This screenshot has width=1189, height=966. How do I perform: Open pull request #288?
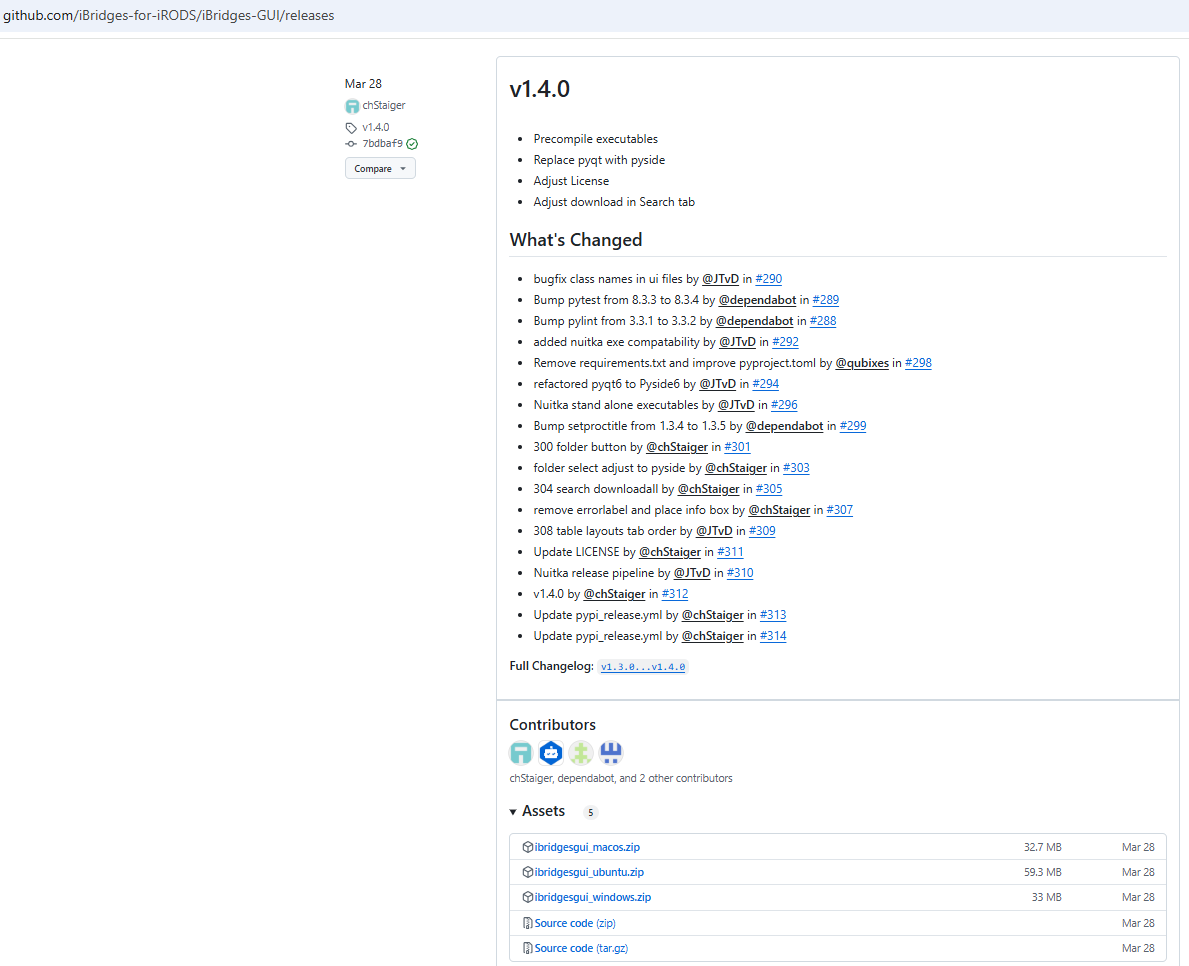pos(823,321)
